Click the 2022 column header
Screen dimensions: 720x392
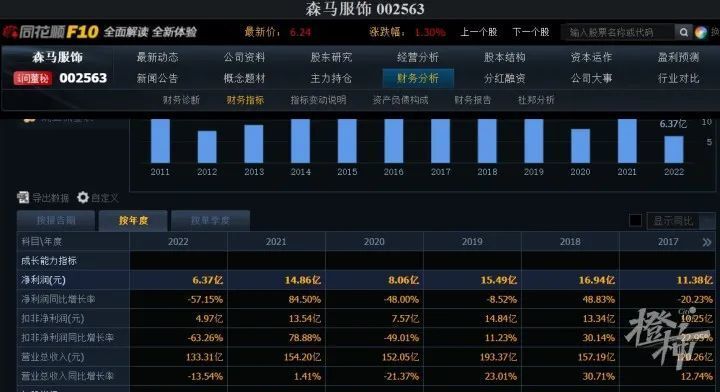(x=178, y=242)
